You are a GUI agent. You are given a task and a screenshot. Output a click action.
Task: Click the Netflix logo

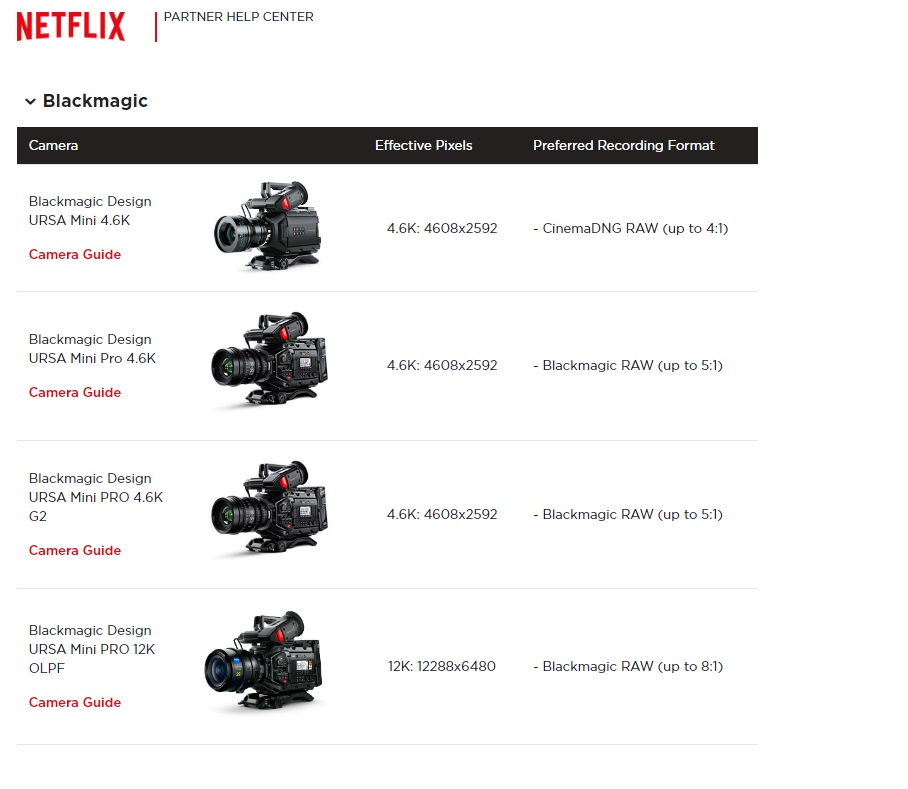click(x=70, y=26)
